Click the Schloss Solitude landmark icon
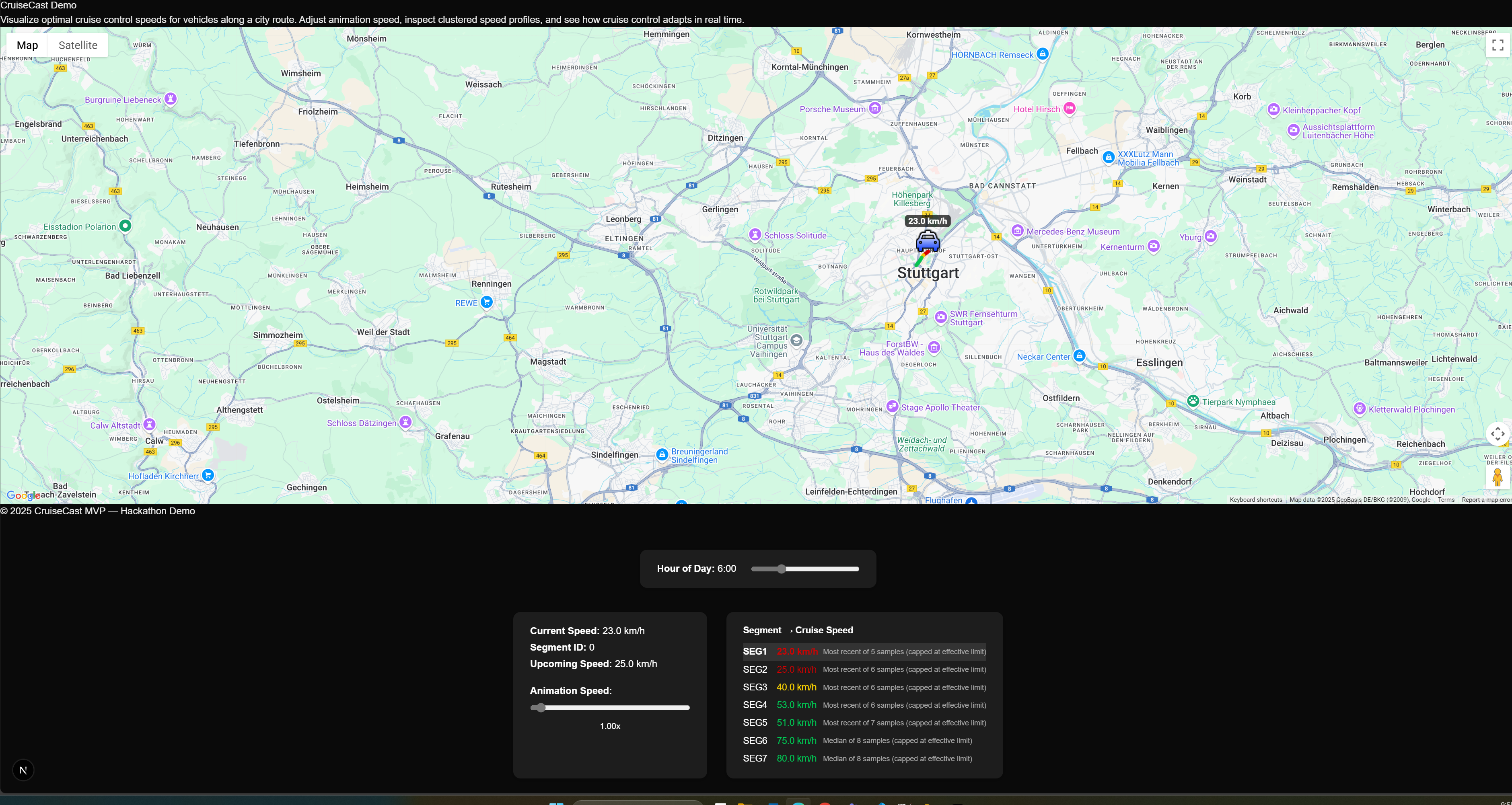This screenshot has width=1512, height=805. tap(755, 235)
